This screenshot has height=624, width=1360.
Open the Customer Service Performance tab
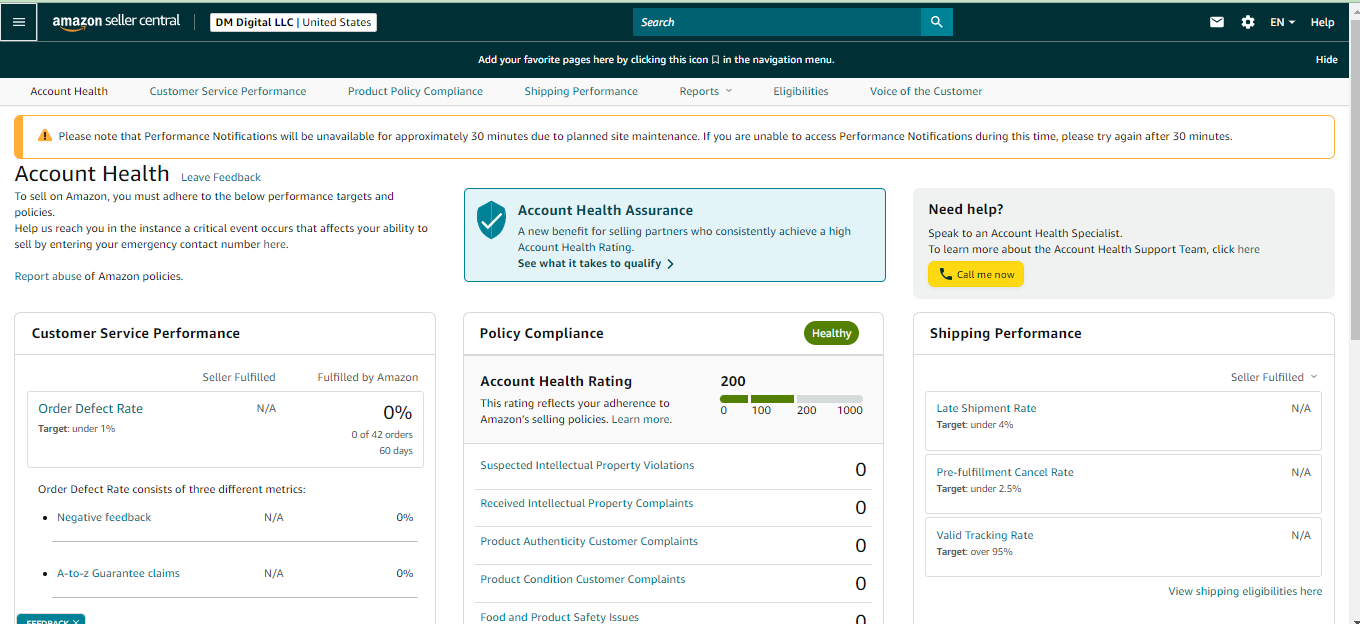click(228, 91)
